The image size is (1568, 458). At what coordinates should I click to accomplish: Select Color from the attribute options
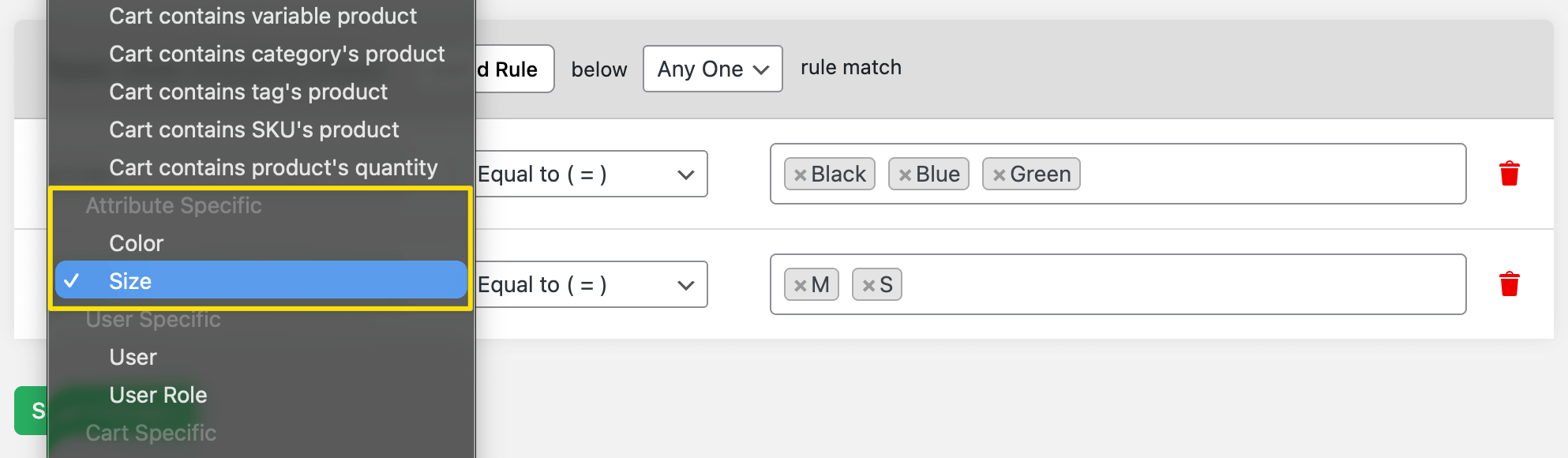137,243
